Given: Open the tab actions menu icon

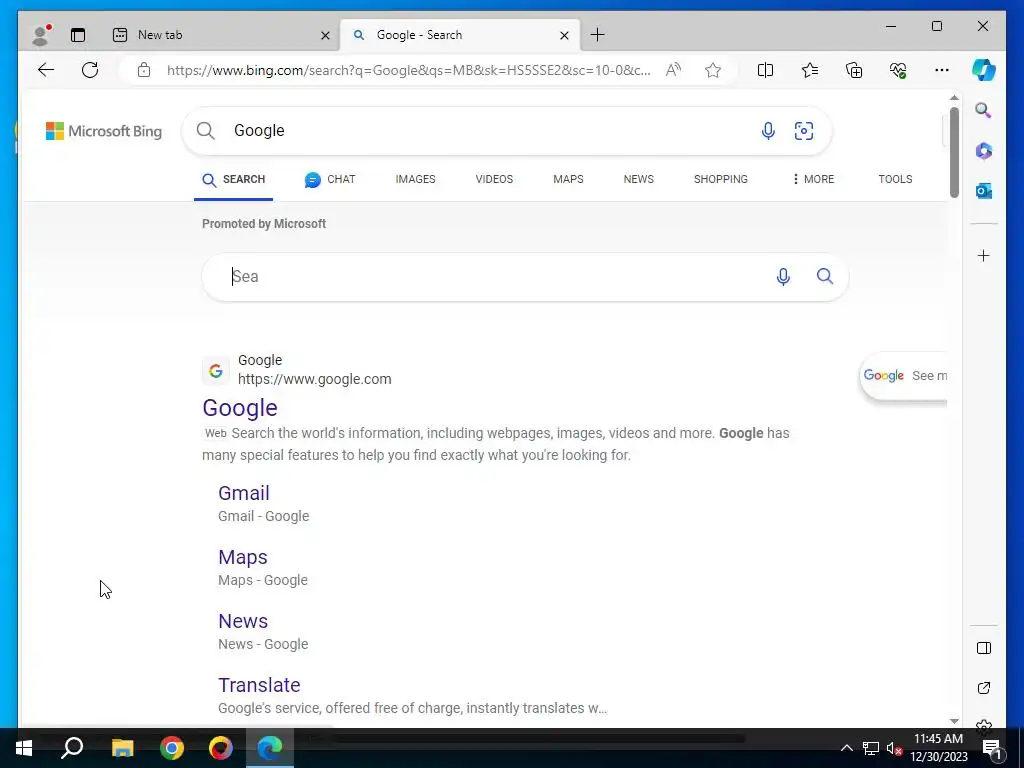Looking at the screenshot, I should (x=78, y=35).
